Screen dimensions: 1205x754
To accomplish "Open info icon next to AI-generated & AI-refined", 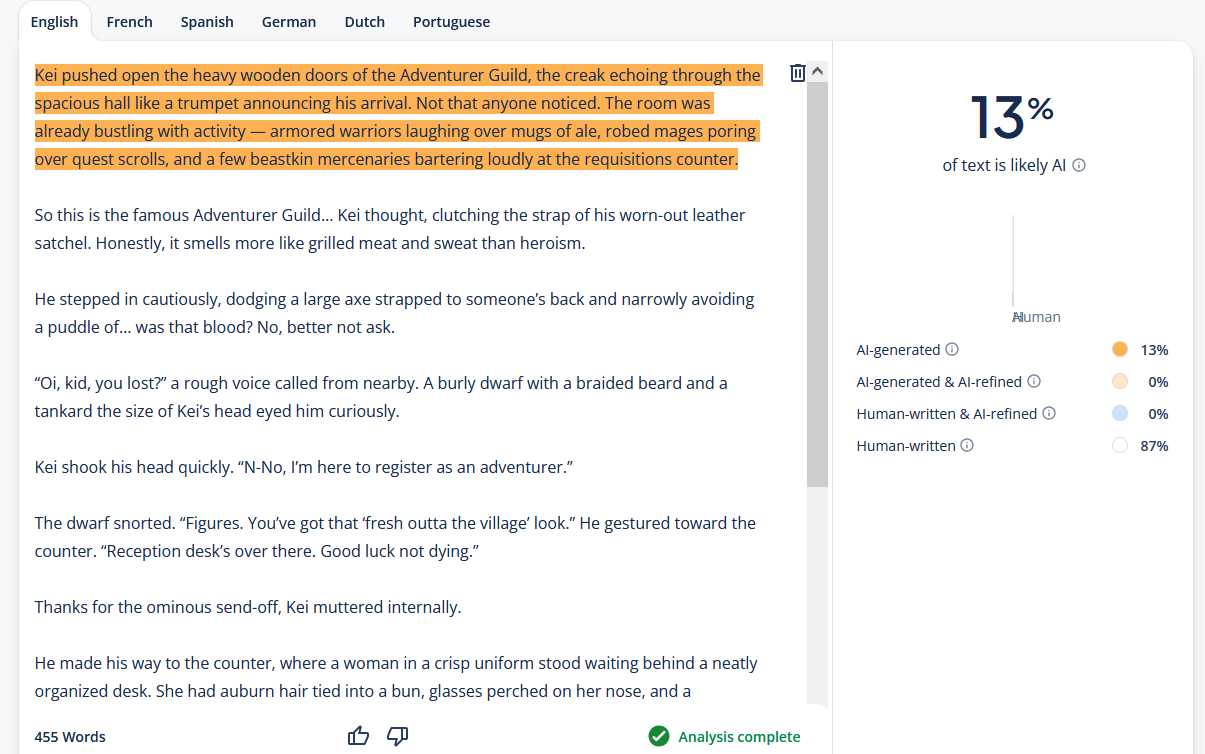I will point(1034,382).
